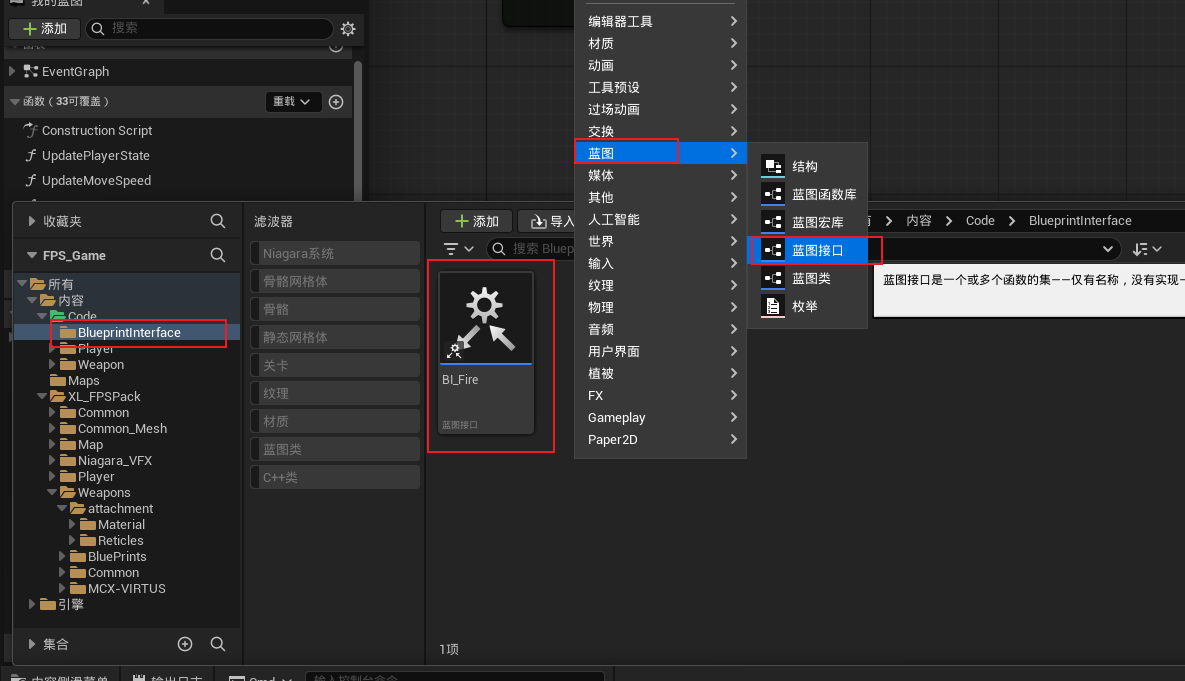Open Editor Tools submenu

(x=661, y=21)
